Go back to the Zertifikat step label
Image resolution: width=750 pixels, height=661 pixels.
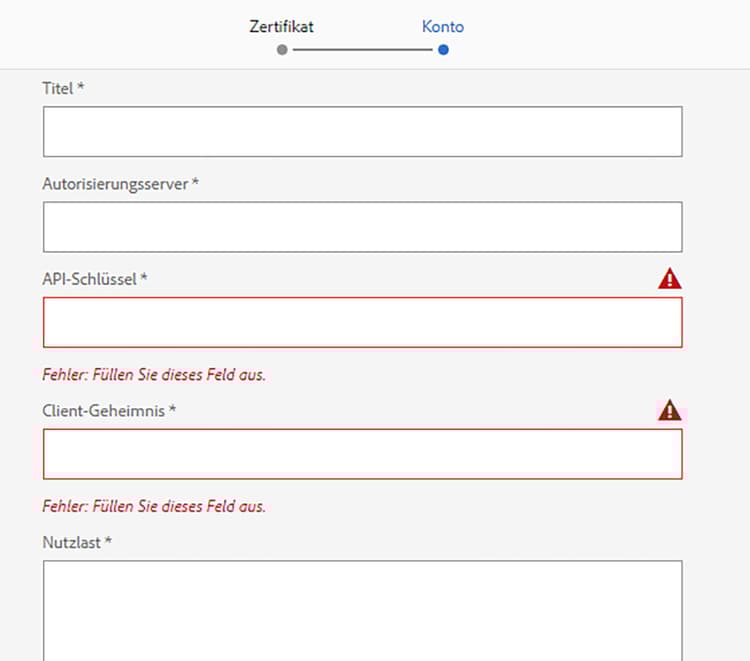pos(281,27)
